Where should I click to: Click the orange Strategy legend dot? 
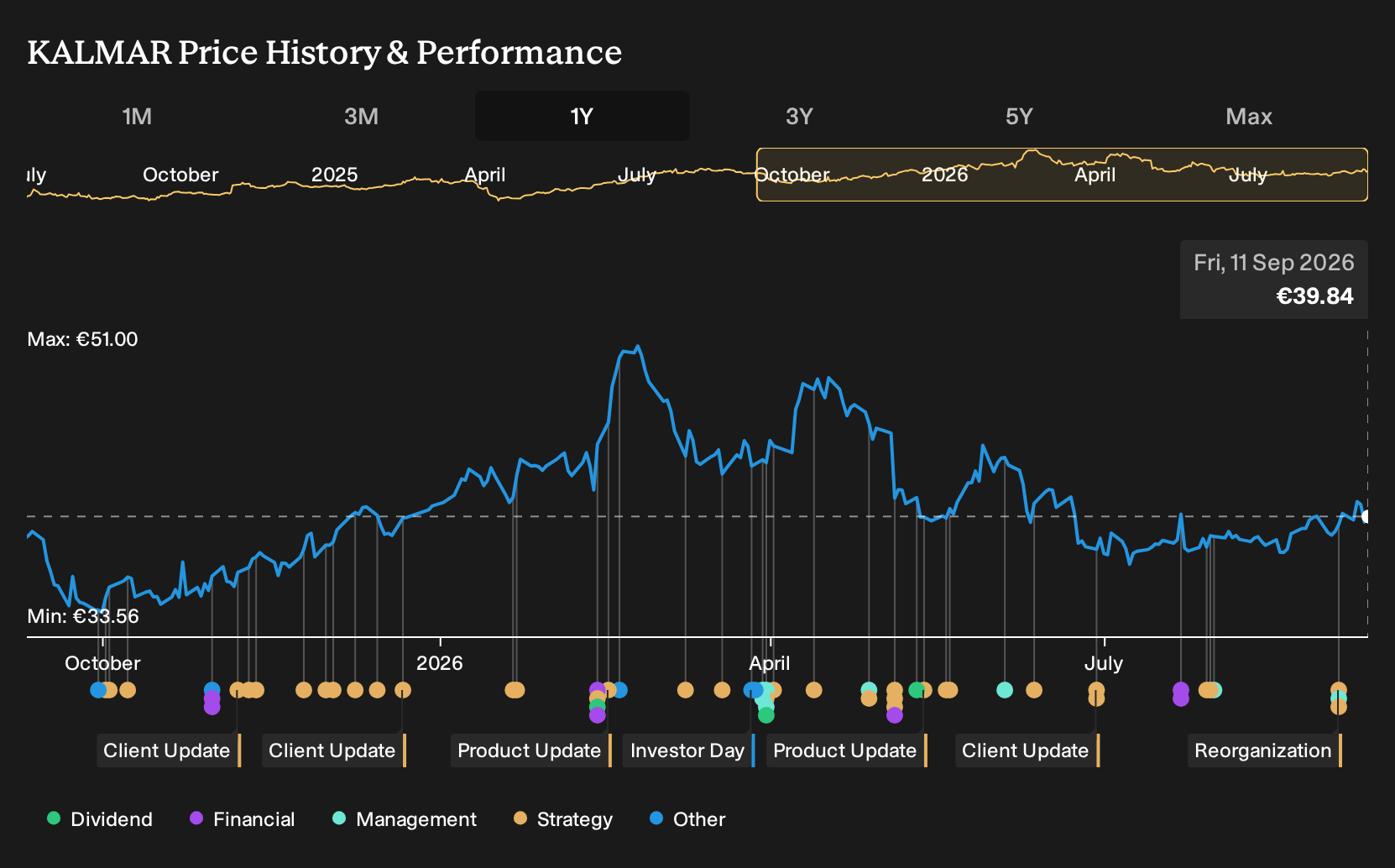pyautogui.click(x=520, y=818)
